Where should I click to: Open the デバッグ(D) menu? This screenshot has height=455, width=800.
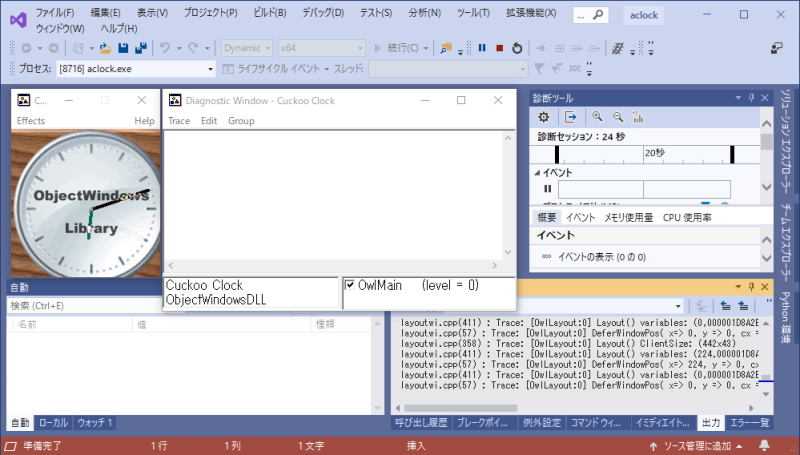(322, 13)
